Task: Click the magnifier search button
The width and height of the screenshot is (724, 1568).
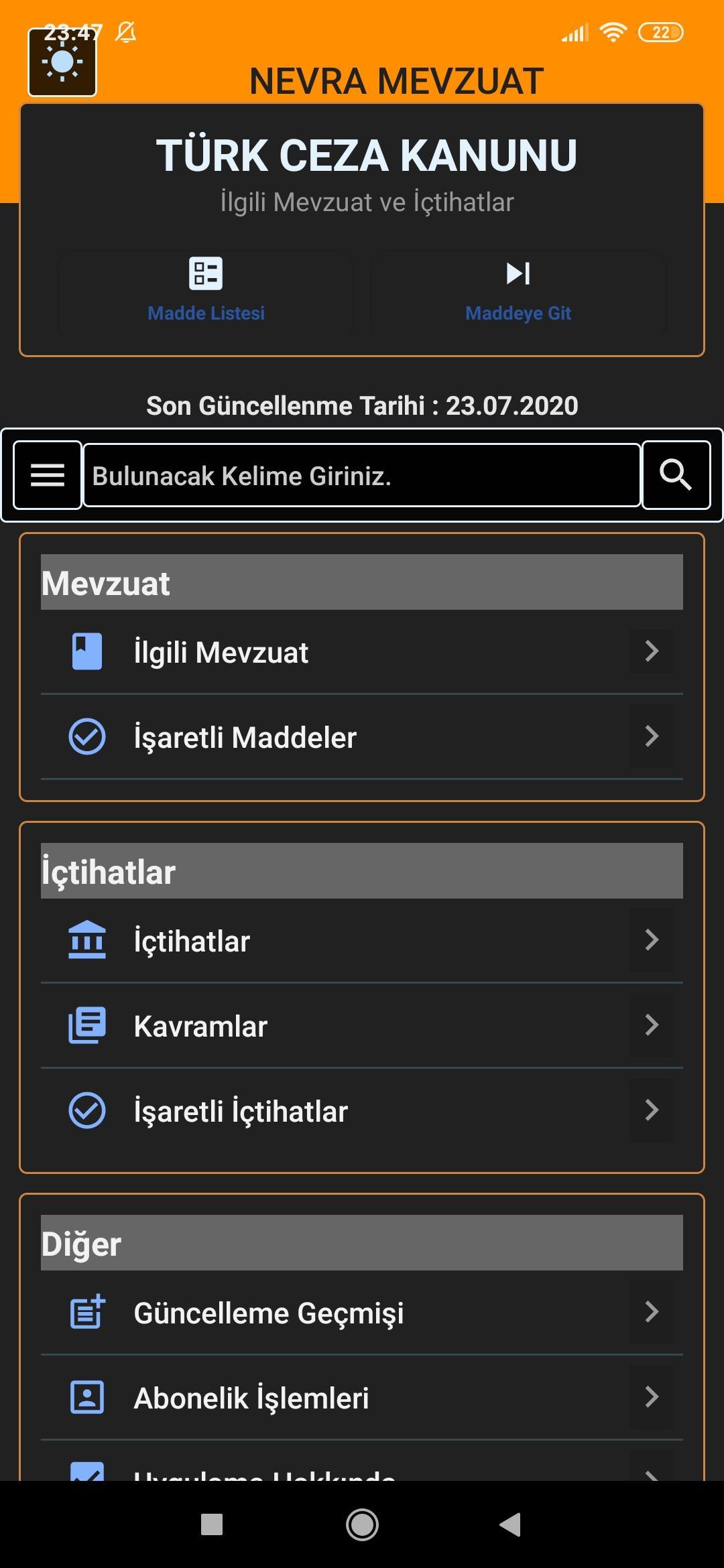Action: click(676, 475)
